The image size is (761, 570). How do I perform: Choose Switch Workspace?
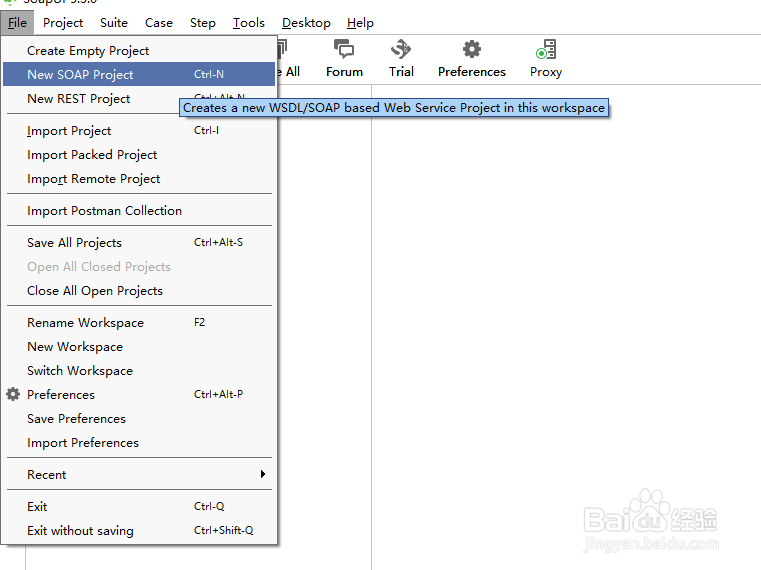pos(139,370)
